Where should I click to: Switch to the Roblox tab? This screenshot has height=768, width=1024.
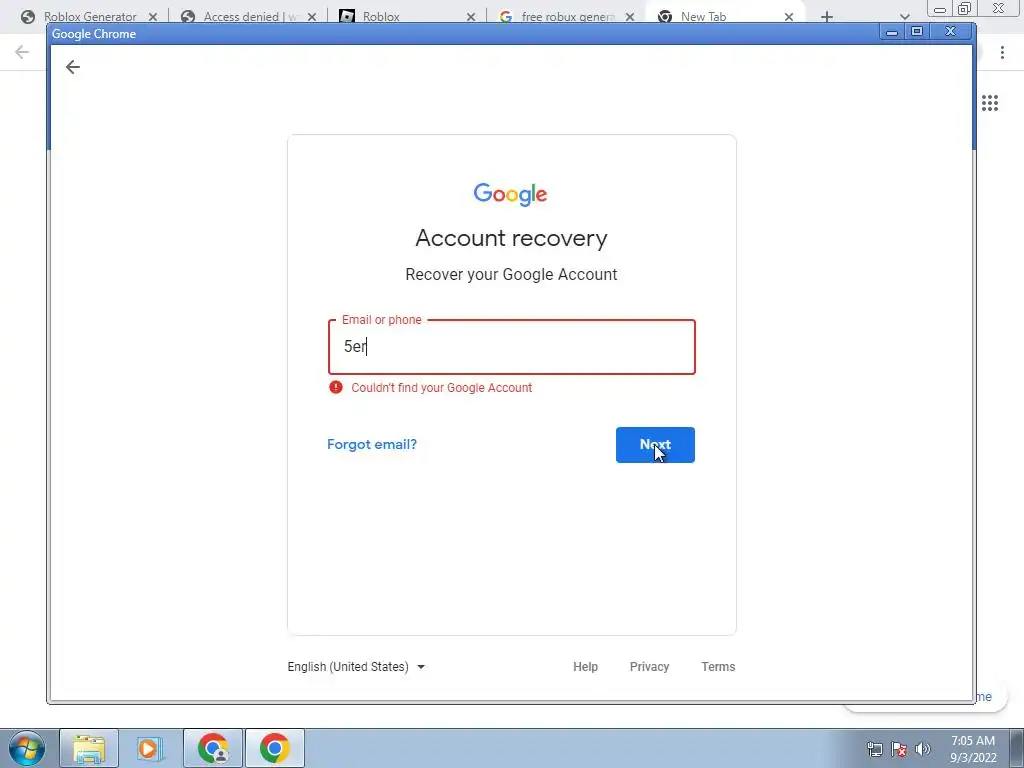(381, 17)
